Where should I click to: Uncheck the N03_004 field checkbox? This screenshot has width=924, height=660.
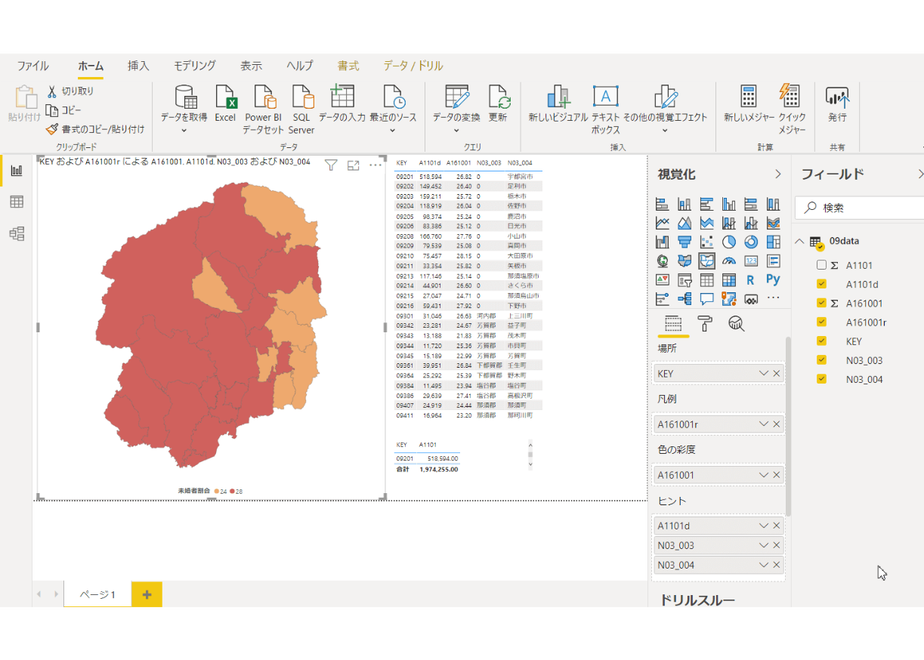pos(821,378)
